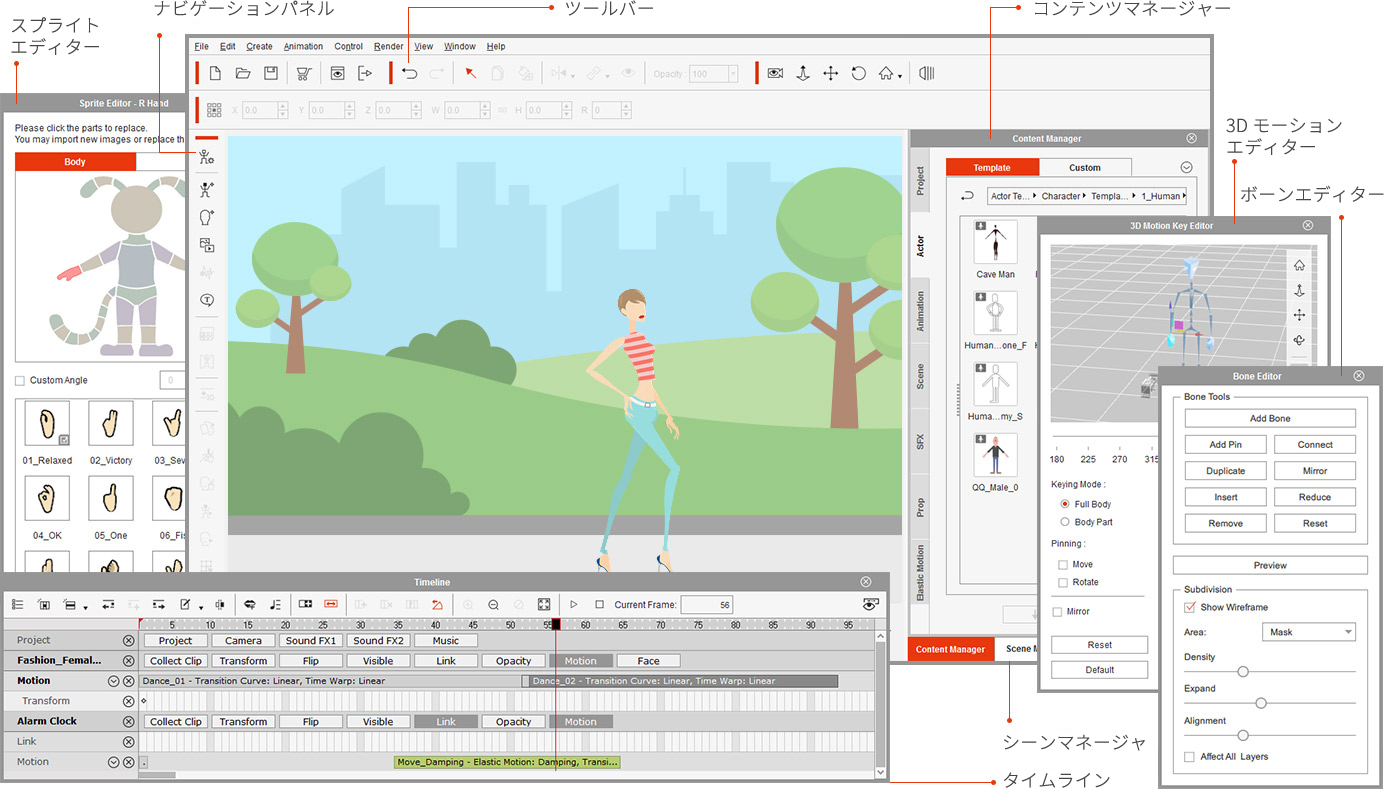Switch to the Custom tab in Content Manager

click(x=1084, y=167)
